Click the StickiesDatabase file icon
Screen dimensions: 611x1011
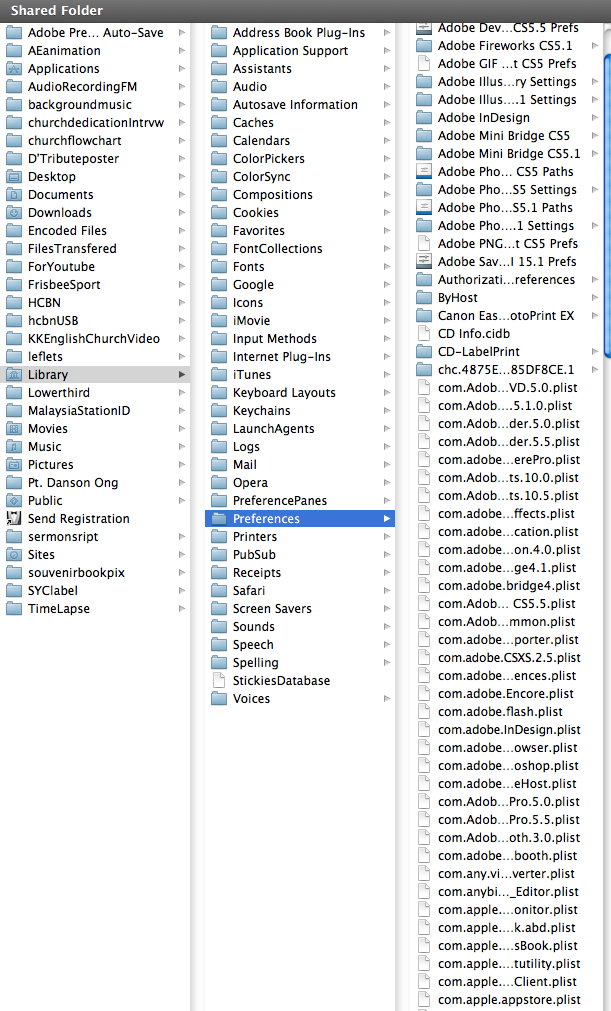[219, 681]
